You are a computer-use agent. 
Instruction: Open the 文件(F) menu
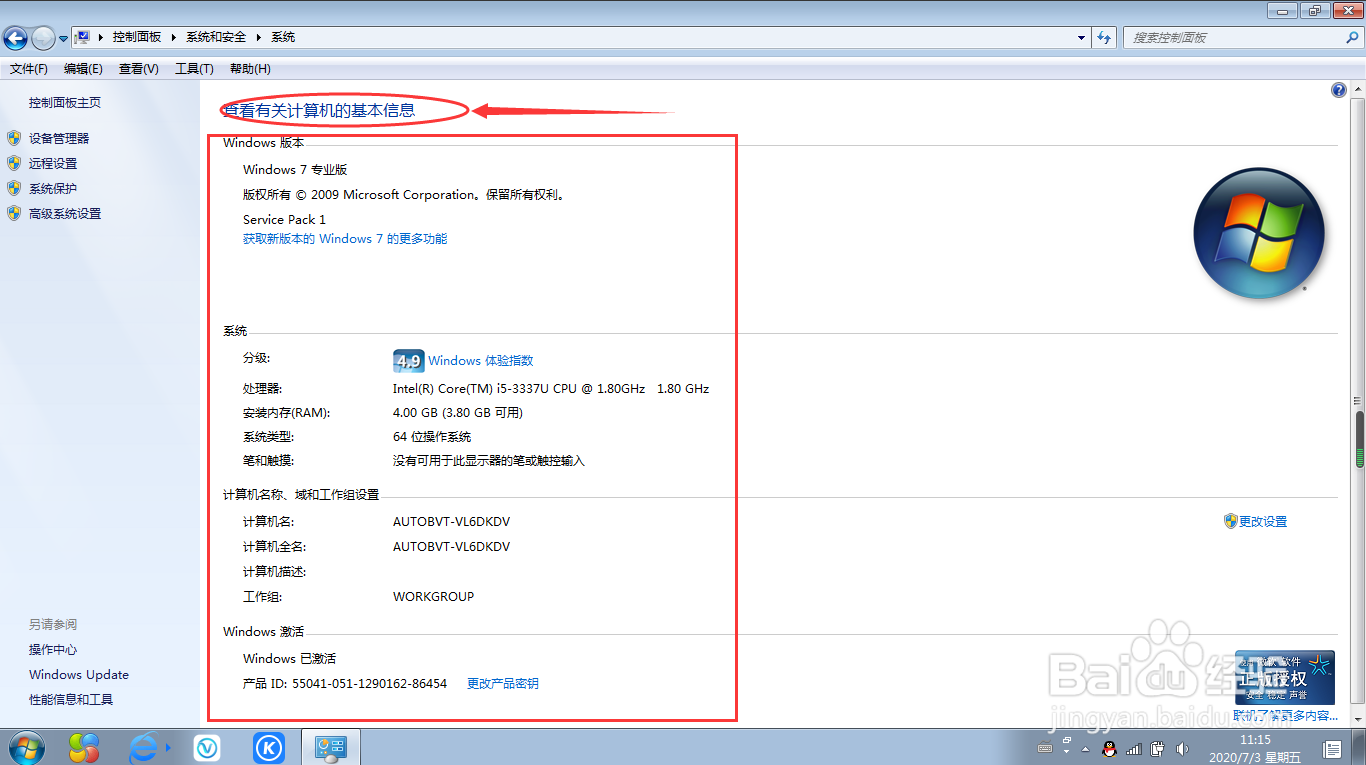coord(29,69)
